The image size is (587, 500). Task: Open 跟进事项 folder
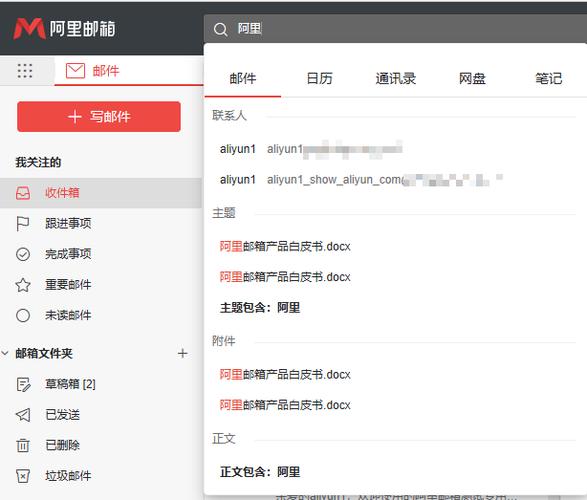point(101,224)
